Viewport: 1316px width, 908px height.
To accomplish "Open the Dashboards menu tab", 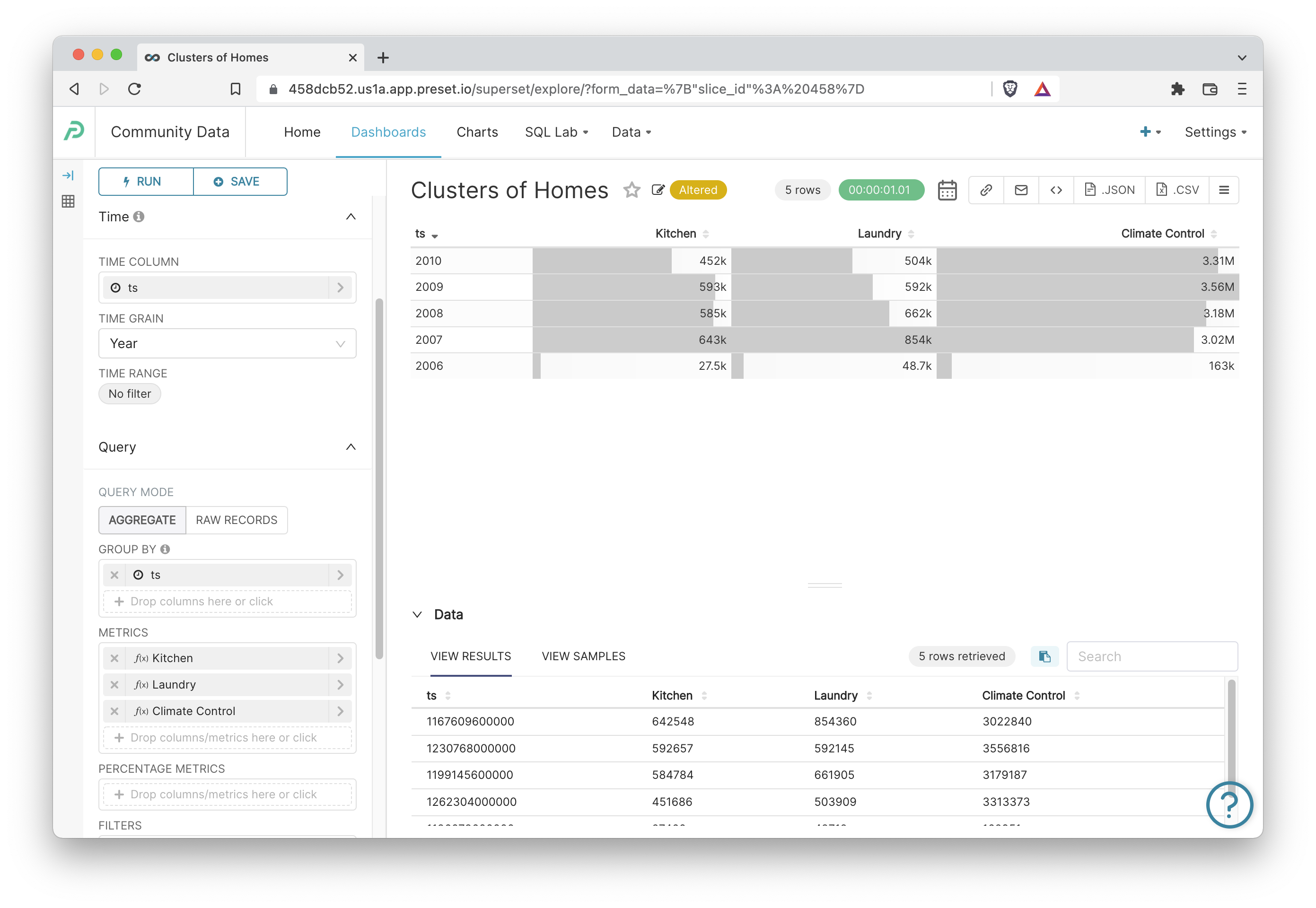I will [x=388, y=131].
